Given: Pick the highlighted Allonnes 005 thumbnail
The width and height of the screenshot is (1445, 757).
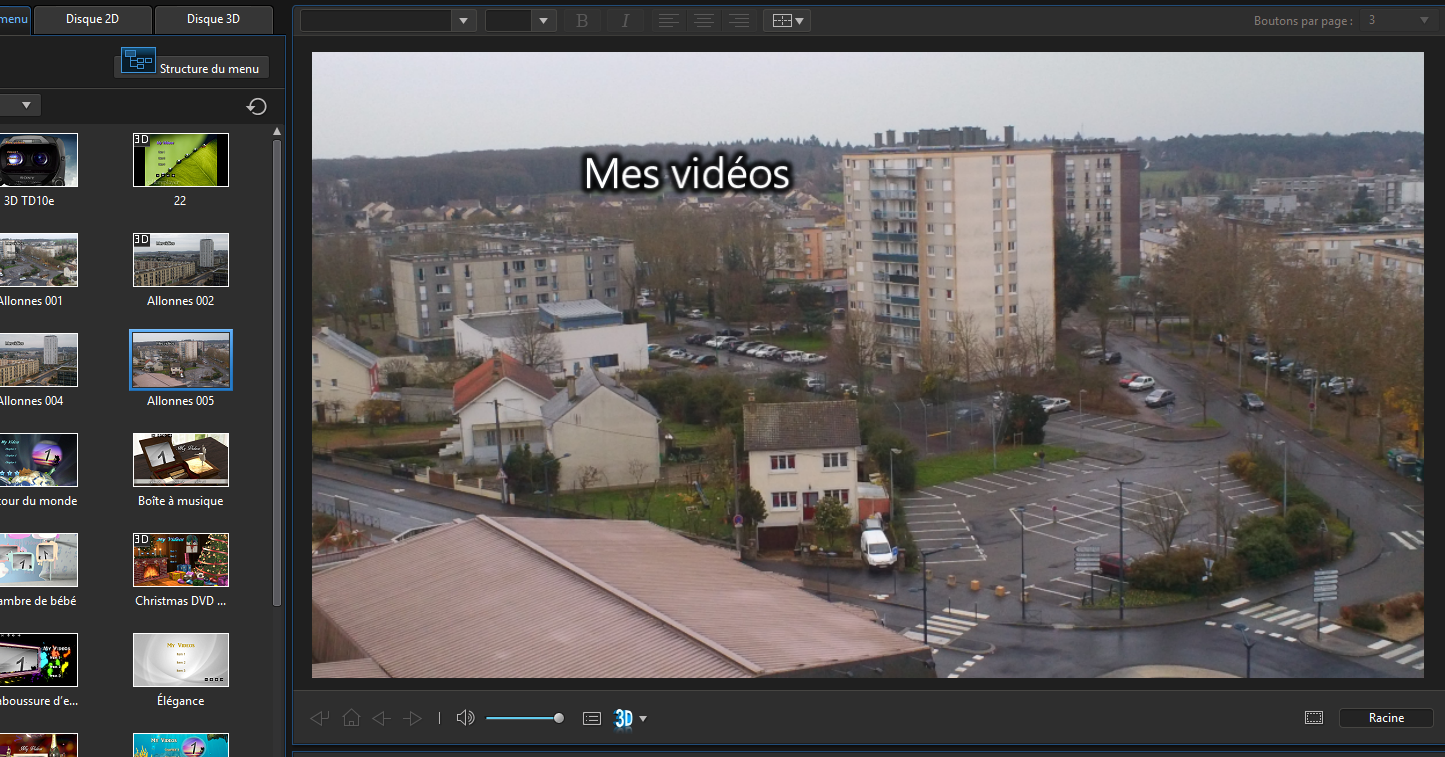Looking at the screenshot, I should pyautogui.click(x=181, y=360).
